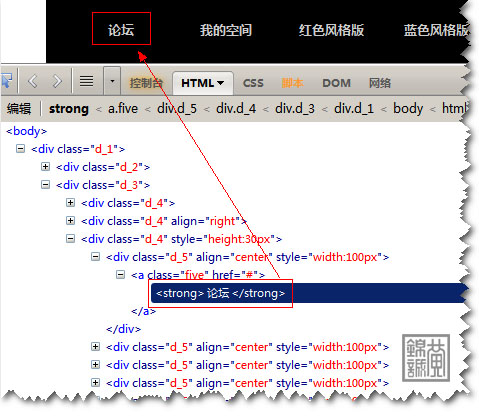
Task: Activate the Firebug element inspect arrow icon
Action: click(7, 81)
